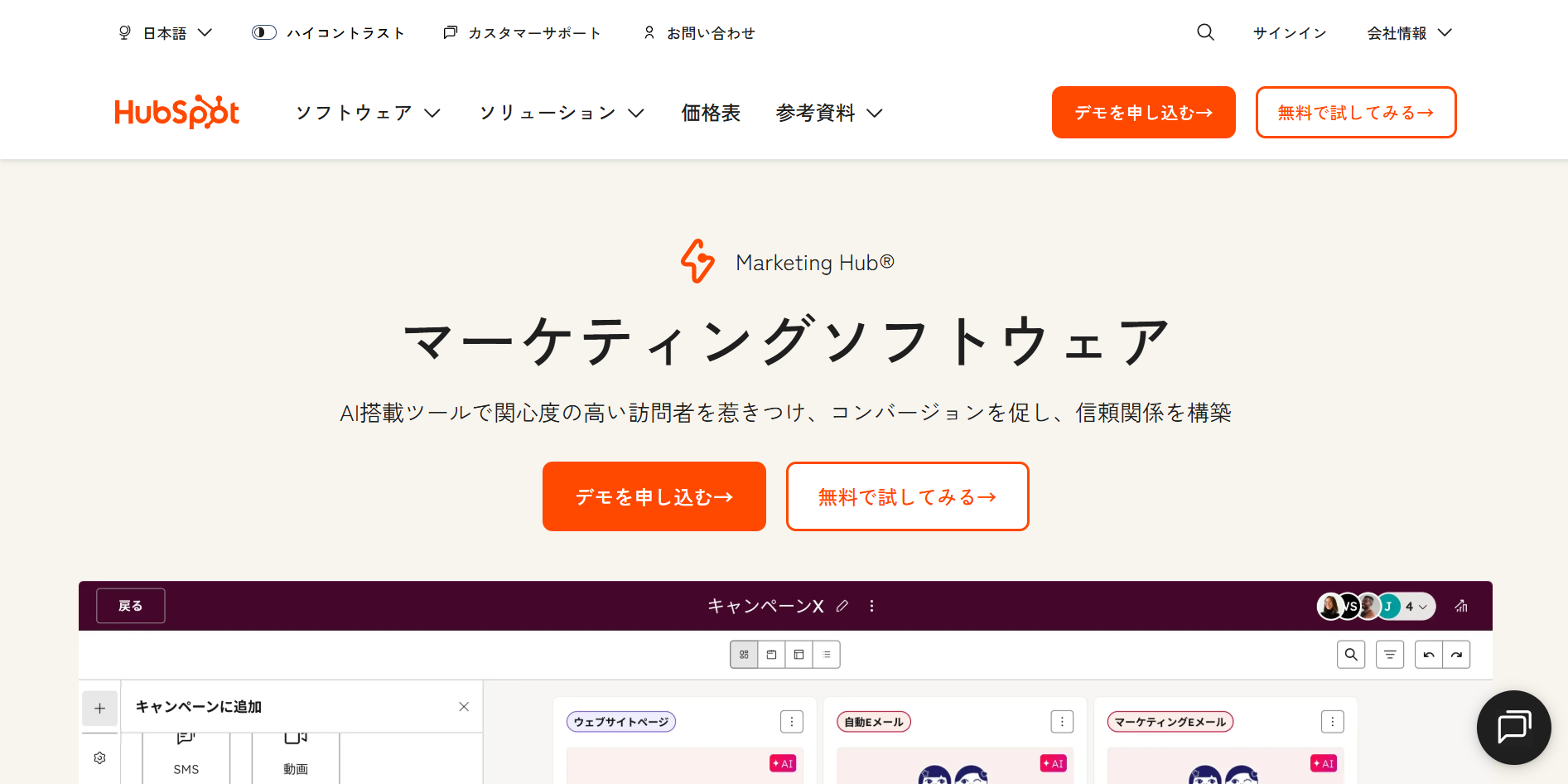
Task: Click the plus button in the left sidebar
Action: 99,708
